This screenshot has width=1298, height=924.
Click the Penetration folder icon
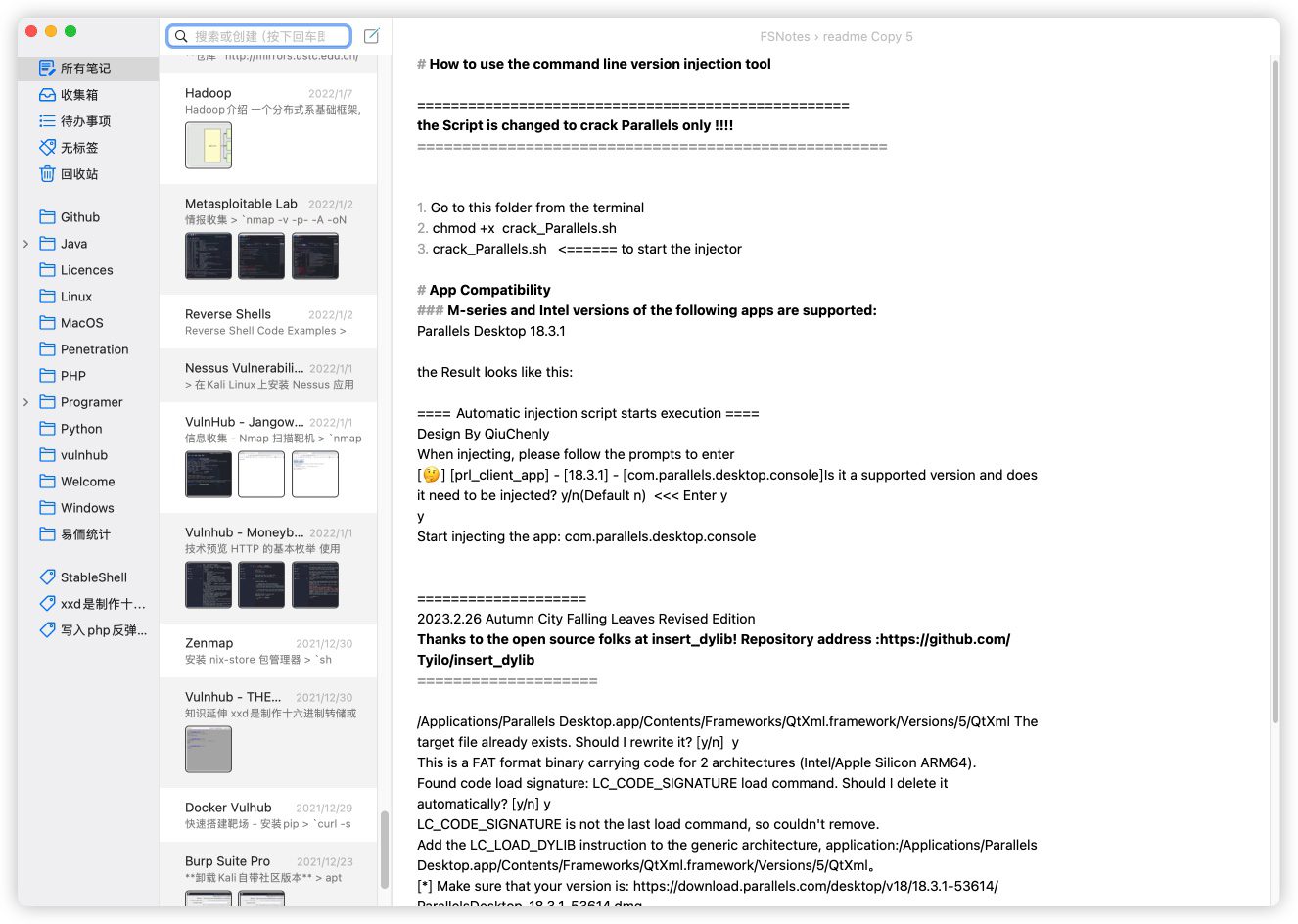tap(47, 349)
